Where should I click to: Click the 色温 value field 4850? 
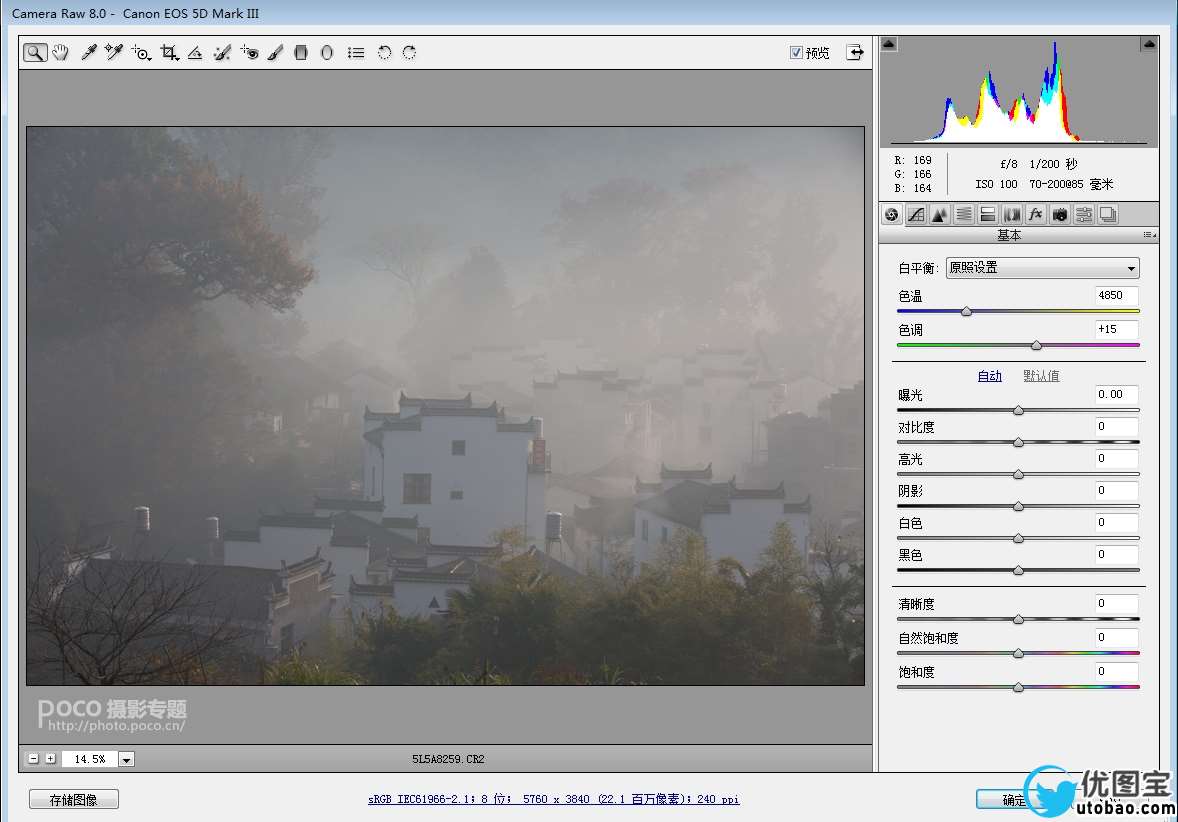point(1116,295)
